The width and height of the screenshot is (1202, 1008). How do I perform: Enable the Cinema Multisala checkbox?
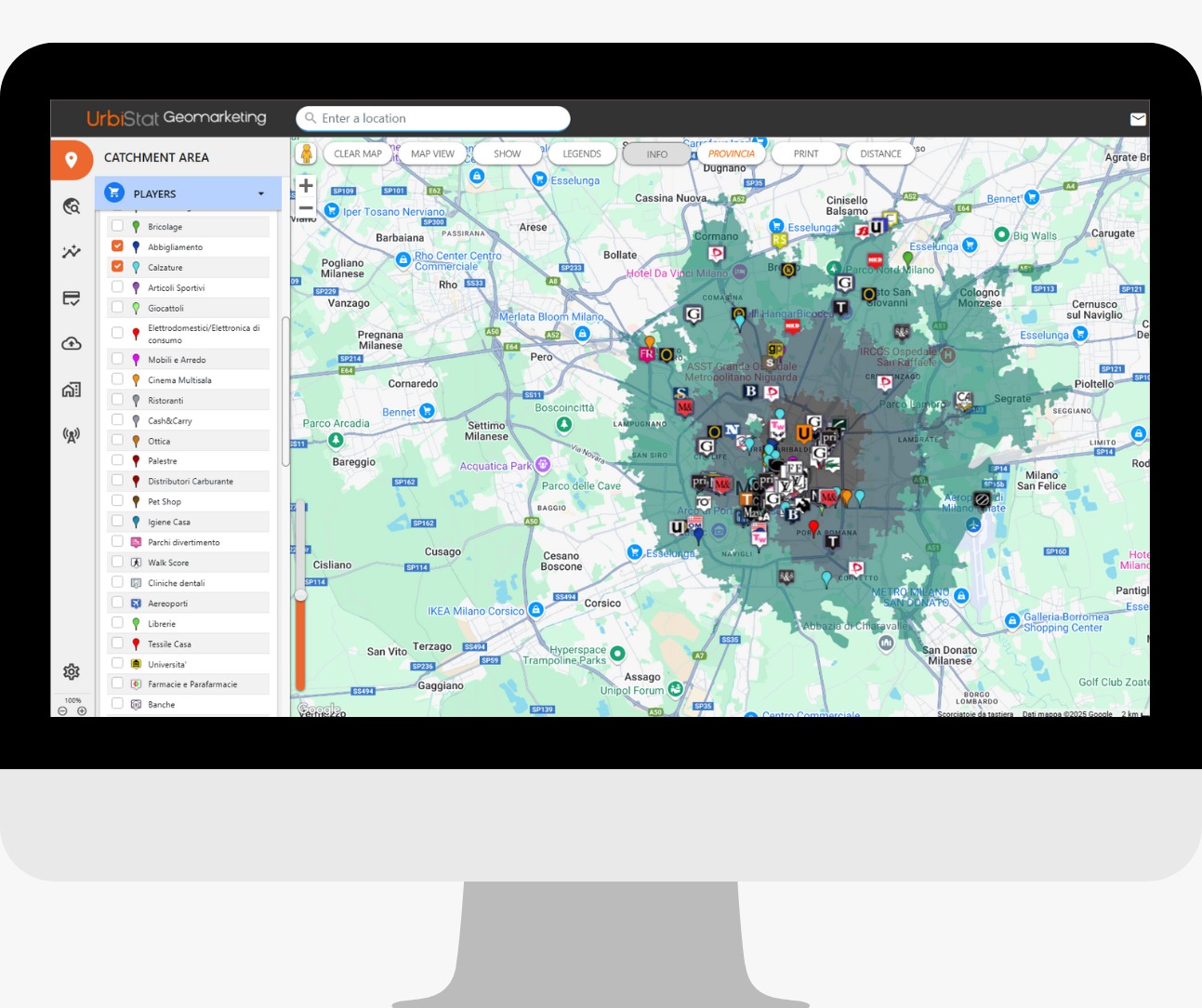coord(117,379)
